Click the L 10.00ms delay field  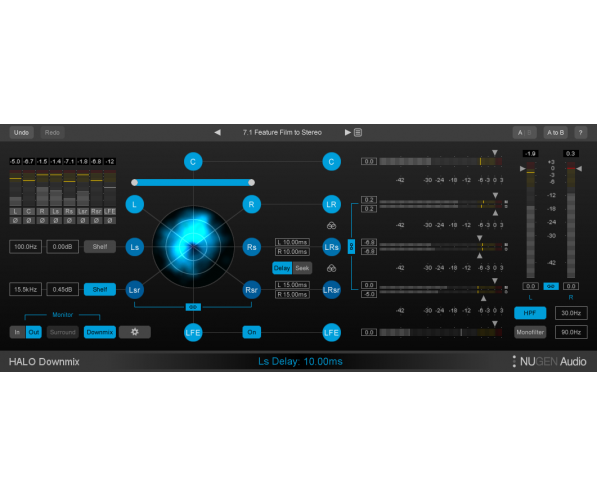(x=292, y=242)
